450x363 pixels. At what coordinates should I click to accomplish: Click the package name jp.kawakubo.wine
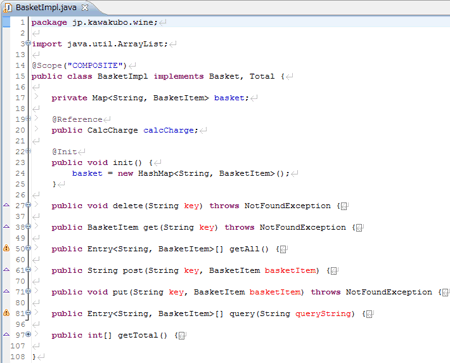(113, 23)
